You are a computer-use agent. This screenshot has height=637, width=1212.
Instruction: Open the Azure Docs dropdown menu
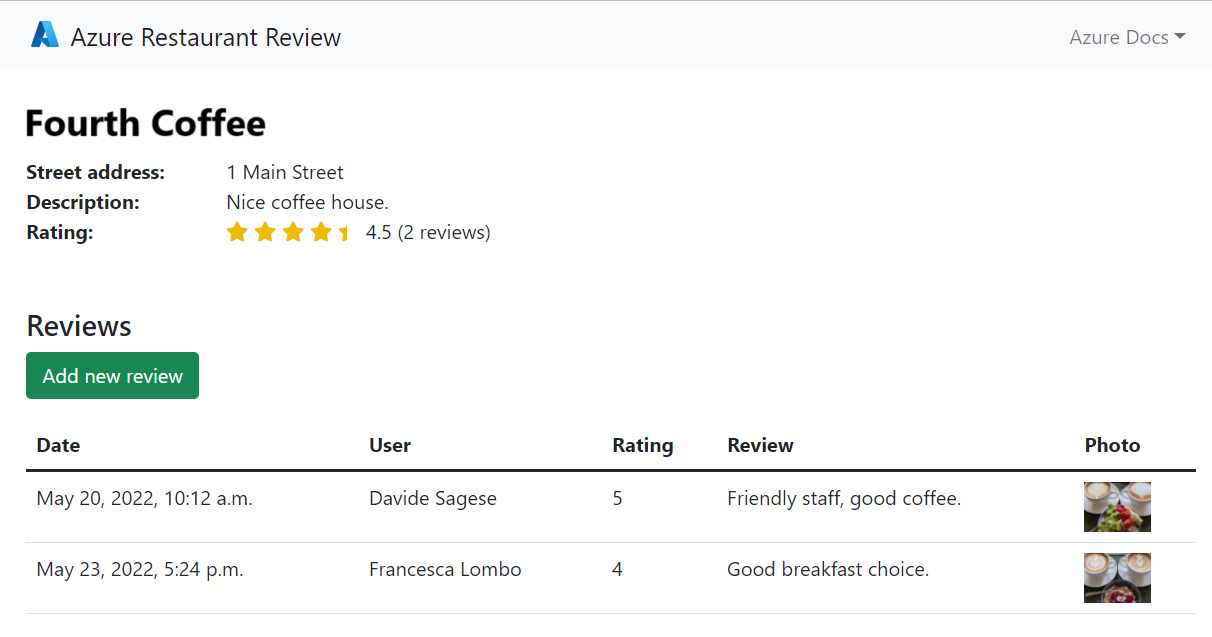pyautogui.click(x=1126, y=37)
